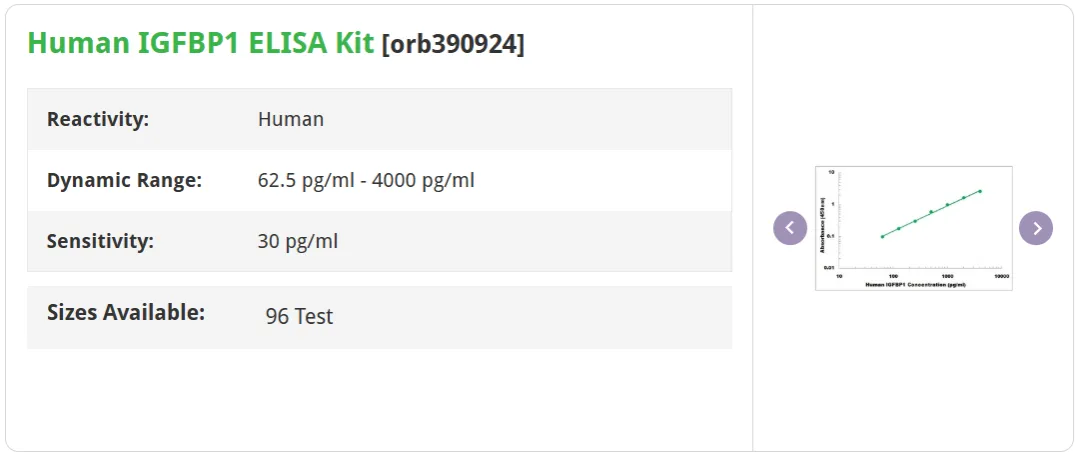Click the Sensitivity label
The height and width of the screenshot is (458, 1080).
click(x=101, y=242)
